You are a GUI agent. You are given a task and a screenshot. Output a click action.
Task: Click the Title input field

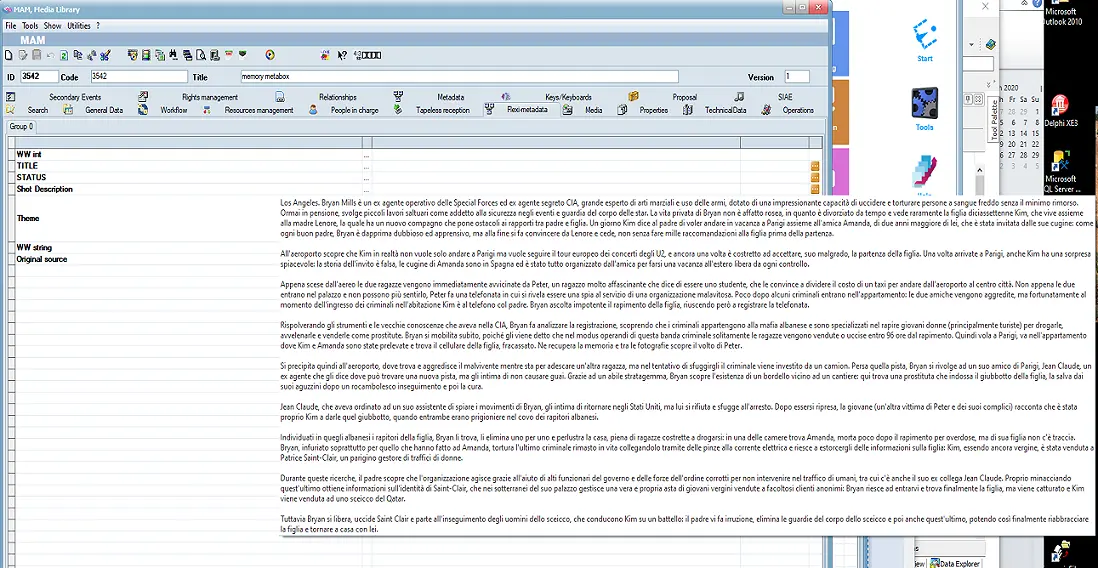click(459, 77)
